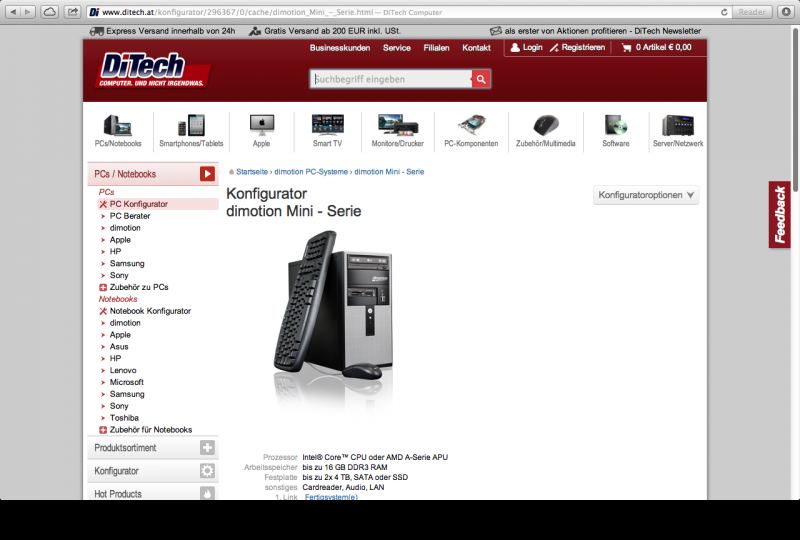
Task: Click the Suchbegriff eingeben search field
Action: pos(391,79)
